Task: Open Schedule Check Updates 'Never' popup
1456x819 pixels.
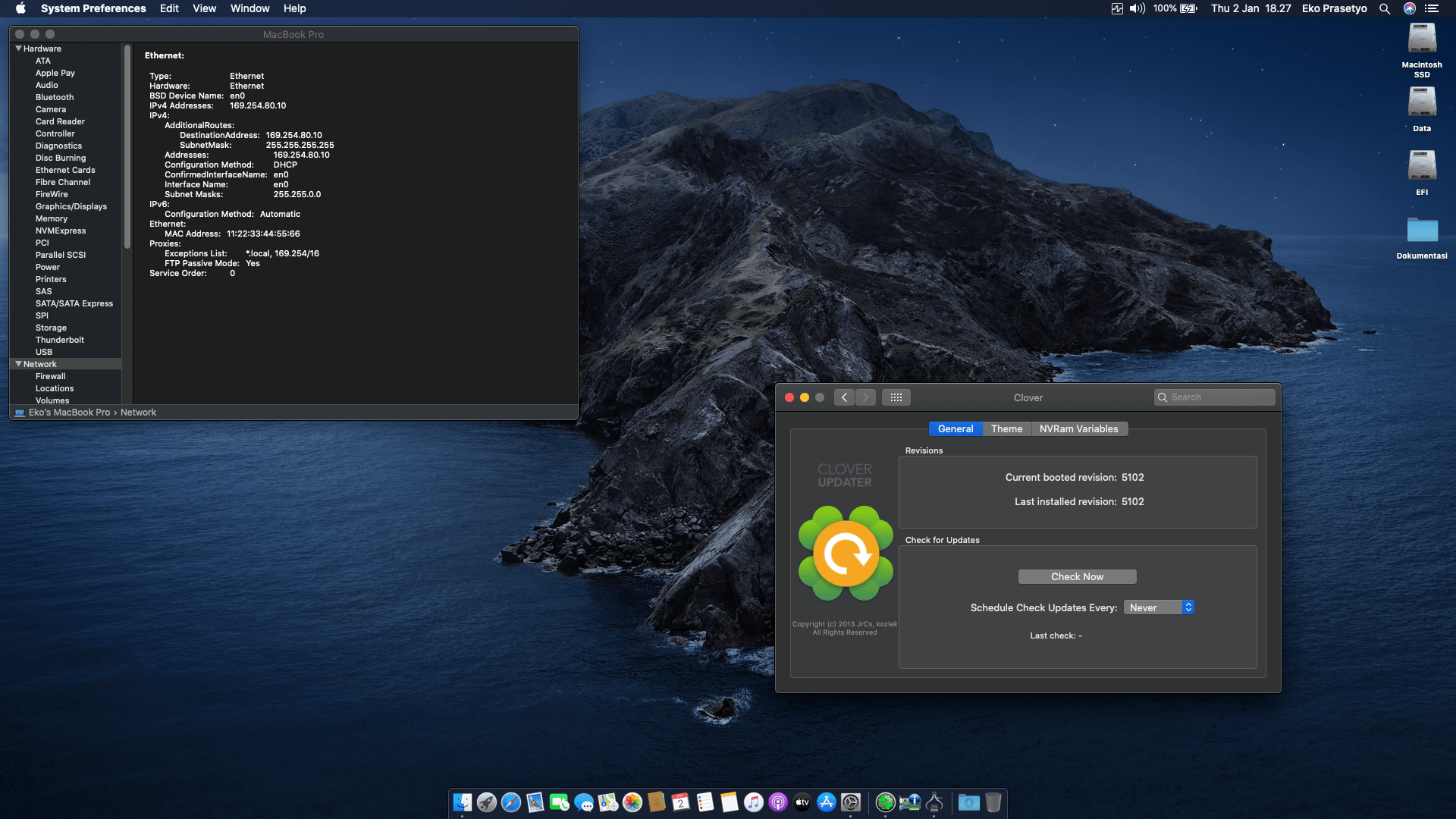Action: tap(1159, 607)
